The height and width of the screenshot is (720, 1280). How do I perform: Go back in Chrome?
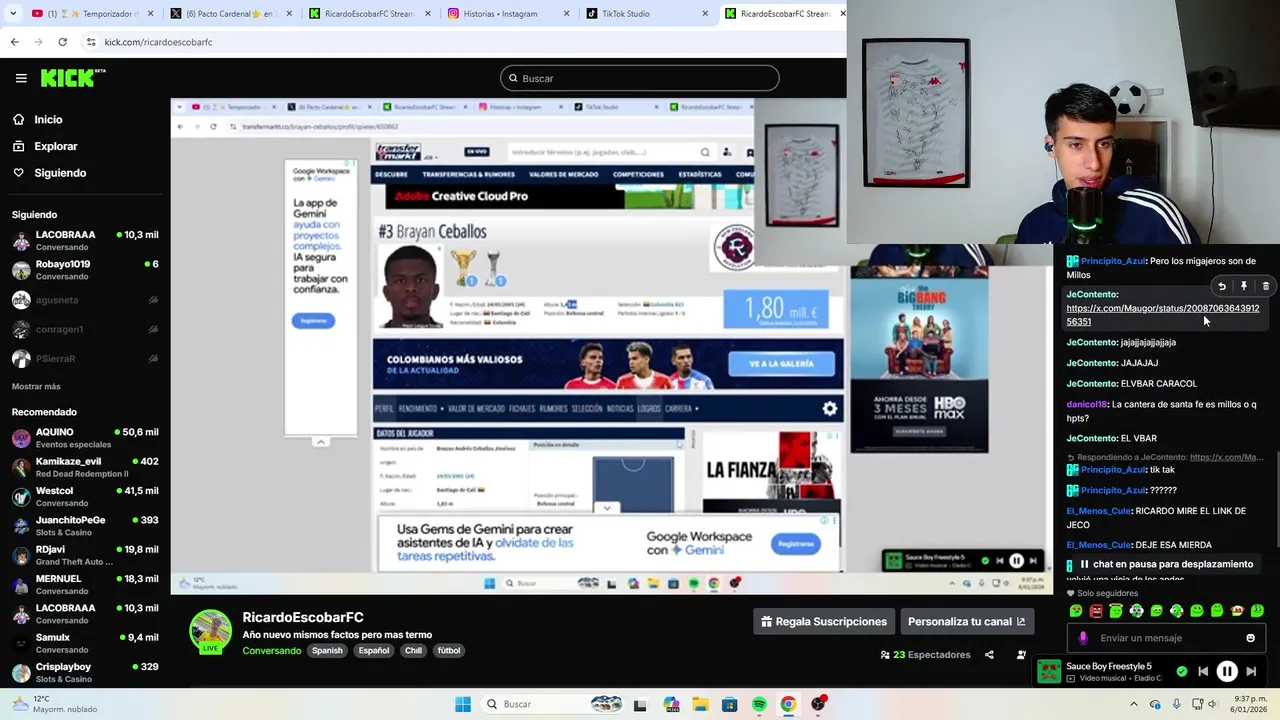coord(14,42)
